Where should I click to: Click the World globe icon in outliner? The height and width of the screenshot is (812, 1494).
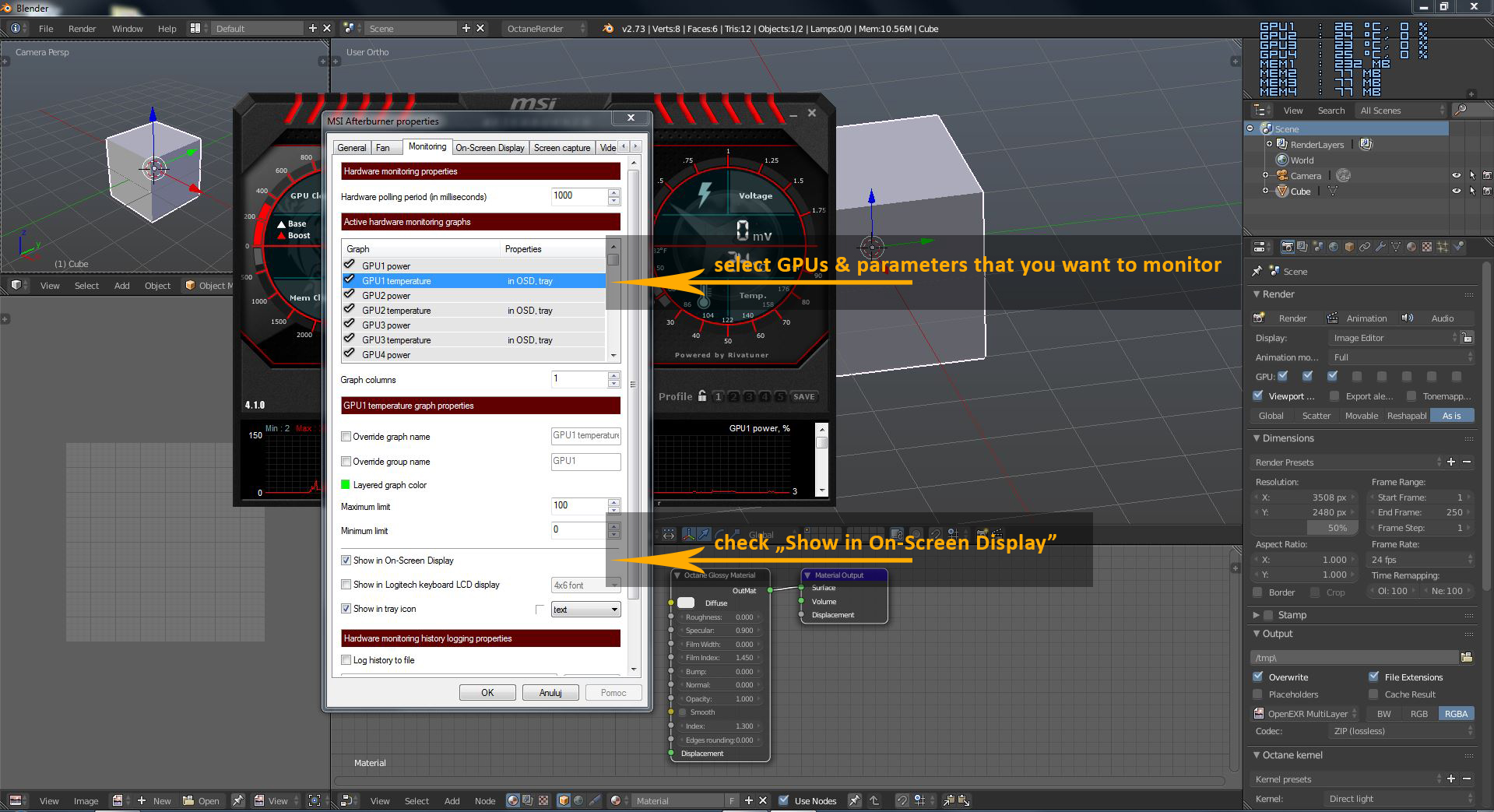point(1282,160)
